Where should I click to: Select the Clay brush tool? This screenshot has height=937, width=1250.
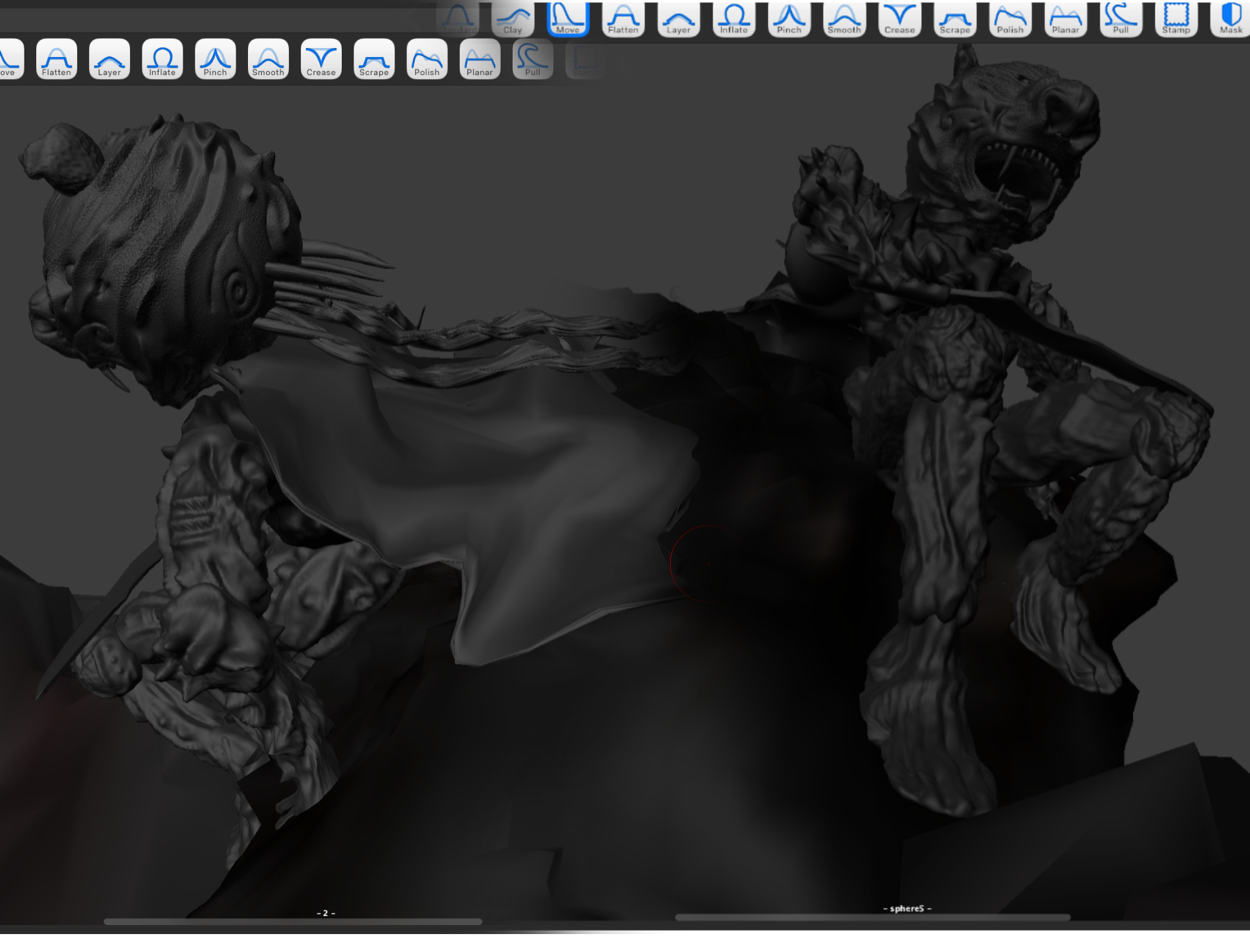[512, 18]
